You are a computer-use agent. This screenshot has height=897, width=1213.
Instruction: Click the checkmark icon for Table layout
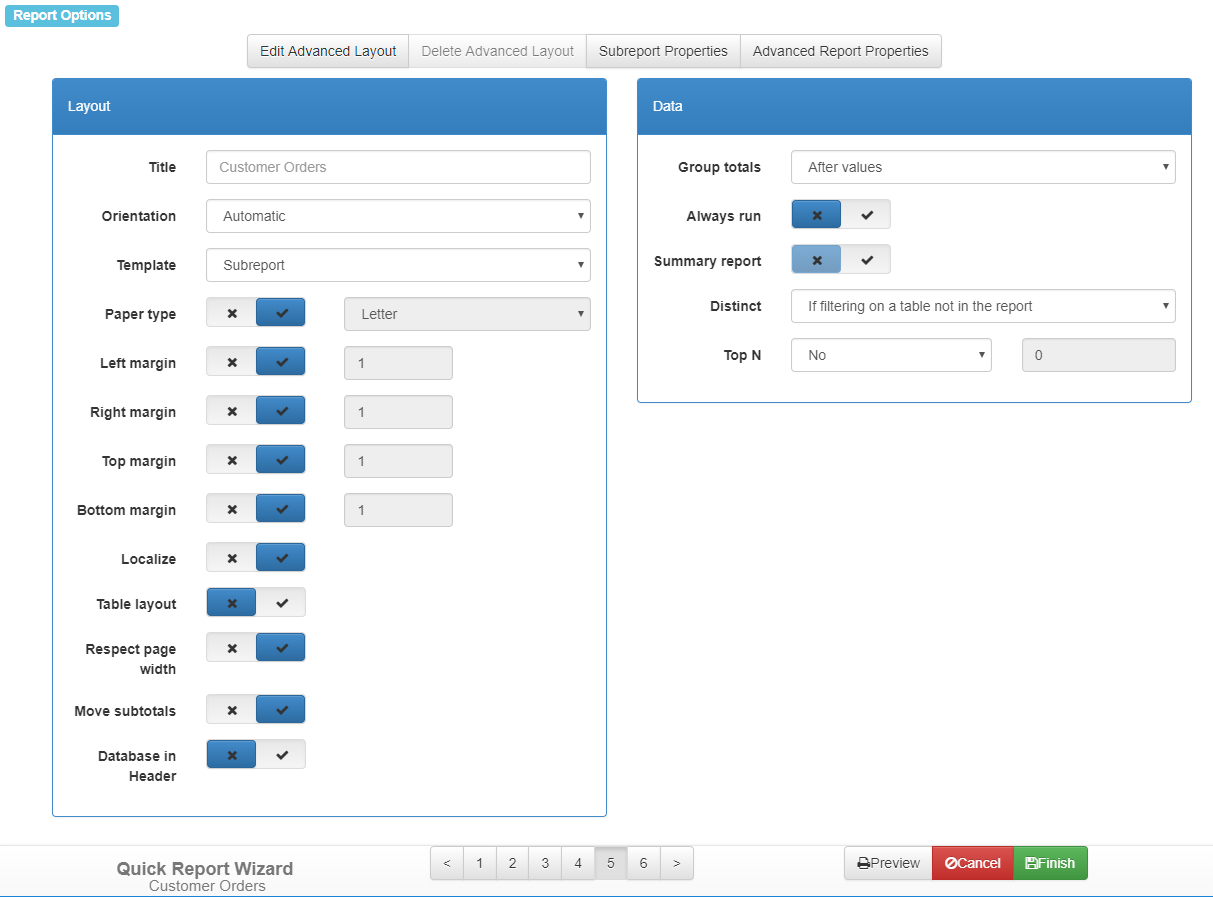point(281,603)
